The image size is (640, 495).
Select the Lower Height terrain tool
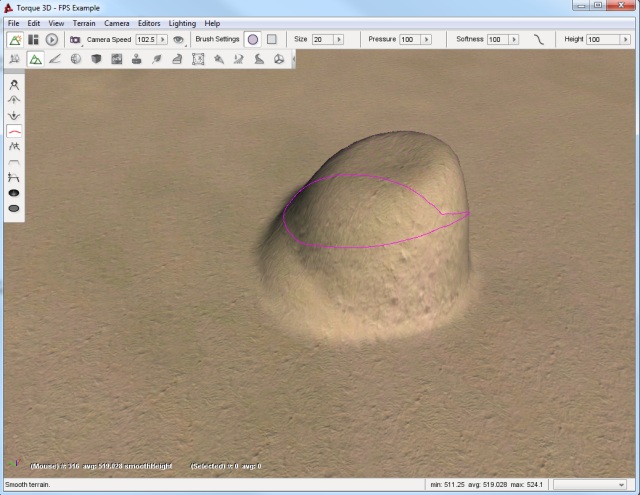pyautogui.click(x=15, y=115)
